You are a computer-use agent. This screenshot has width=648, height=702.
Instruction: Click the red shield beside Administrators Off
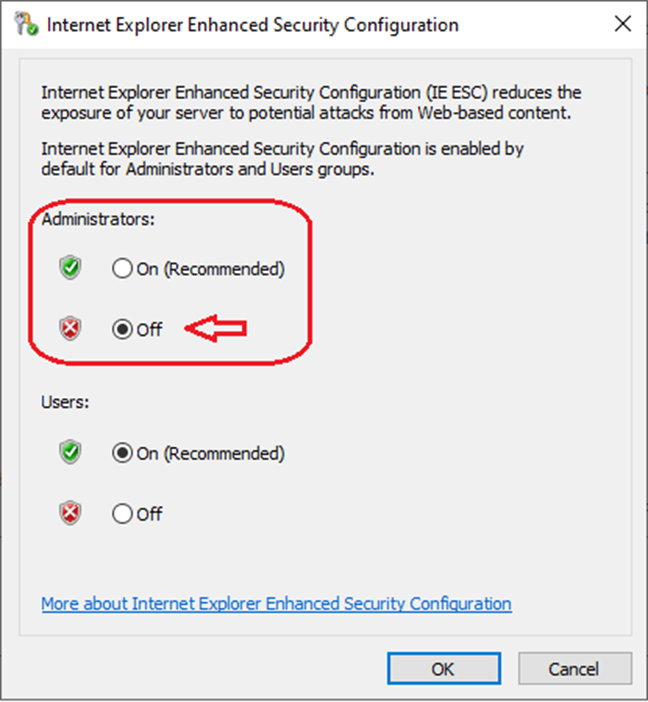coord(69,329)
